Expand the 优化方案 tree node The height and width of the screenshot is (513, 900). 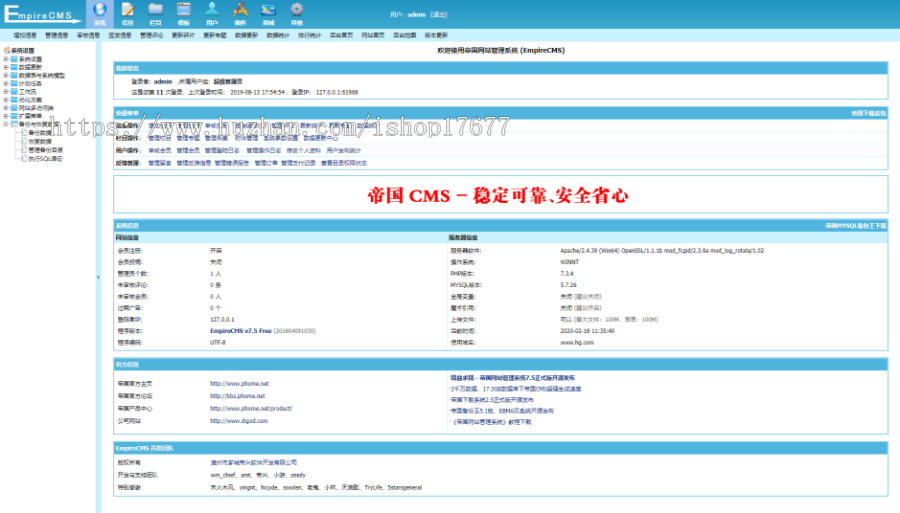point(6,100)
